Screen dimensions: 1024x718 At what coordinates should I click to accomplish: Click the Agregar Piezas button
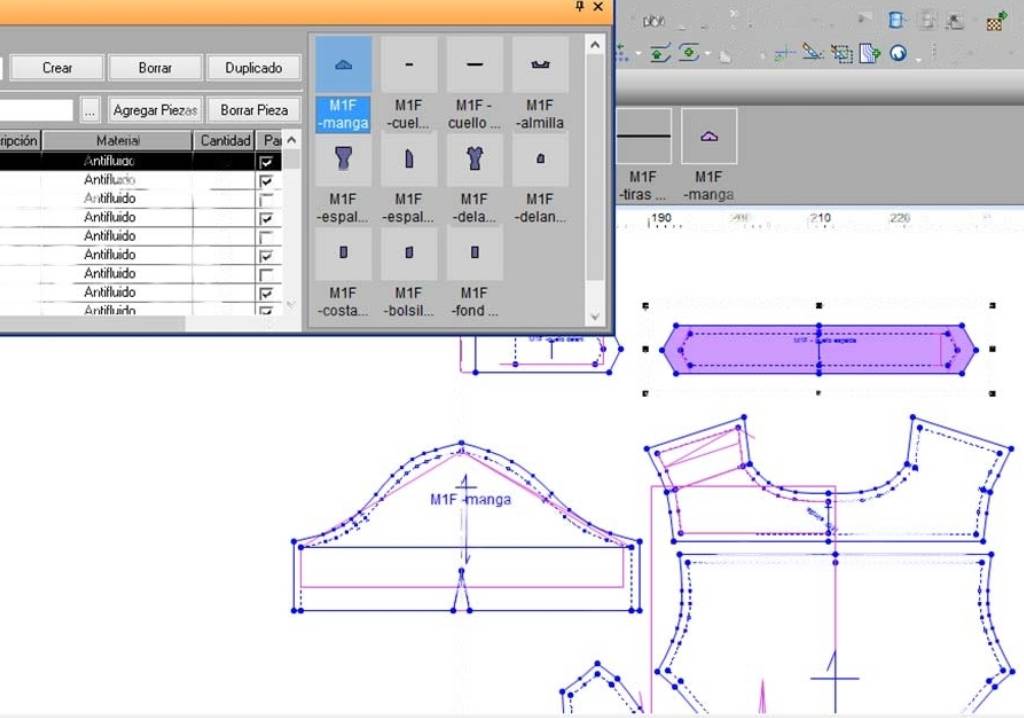(x=155, y=110)
